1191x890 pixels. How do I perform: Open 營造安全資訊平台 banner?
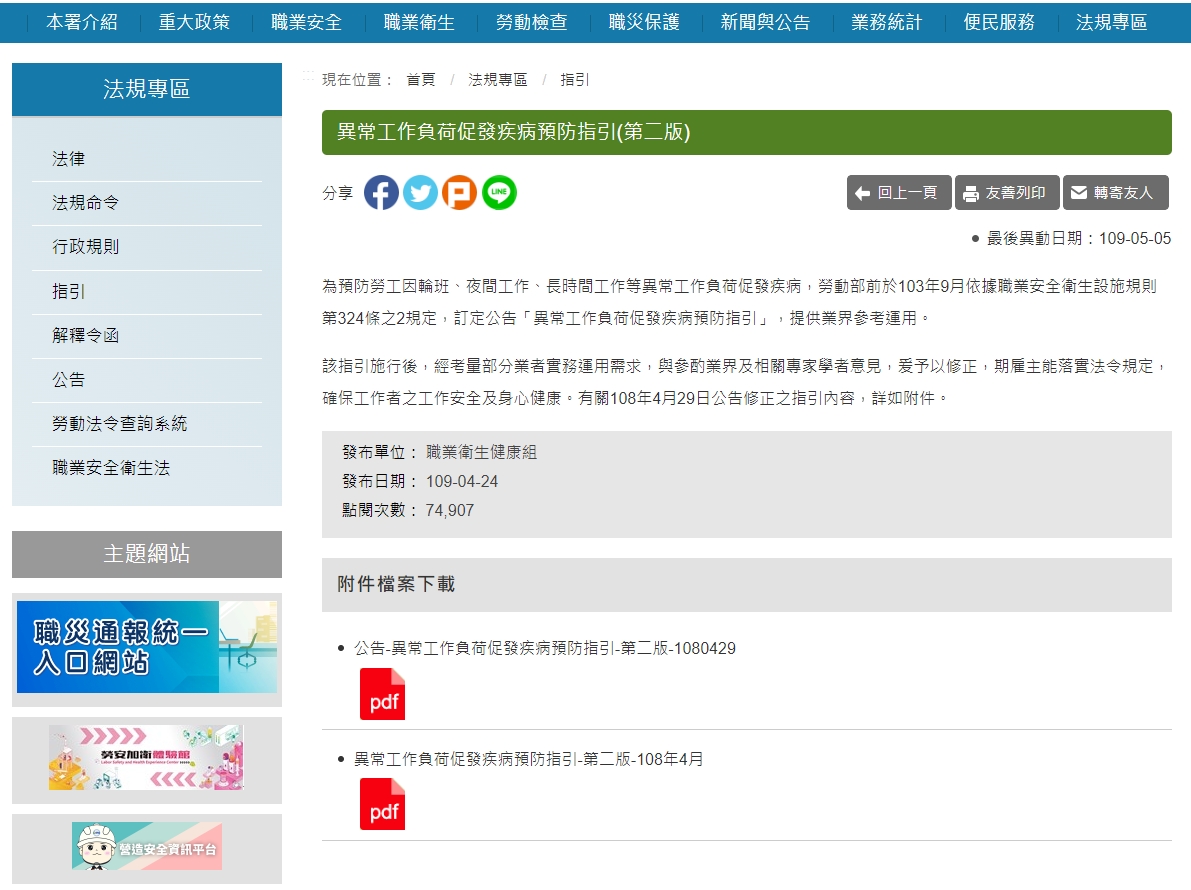(147, 847)
